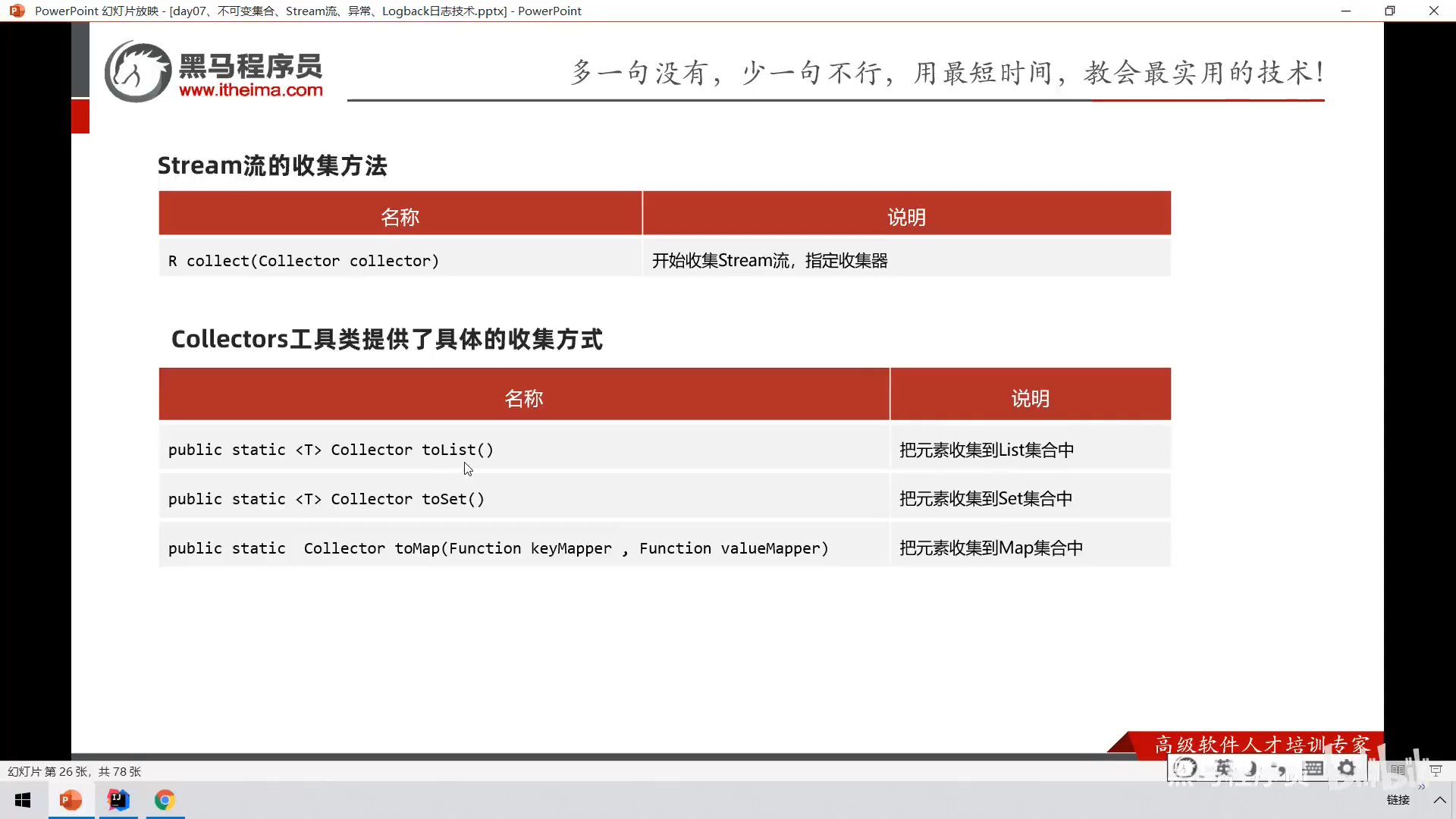
Task: Click the slide show view icon
Action: pos(1436,770)
